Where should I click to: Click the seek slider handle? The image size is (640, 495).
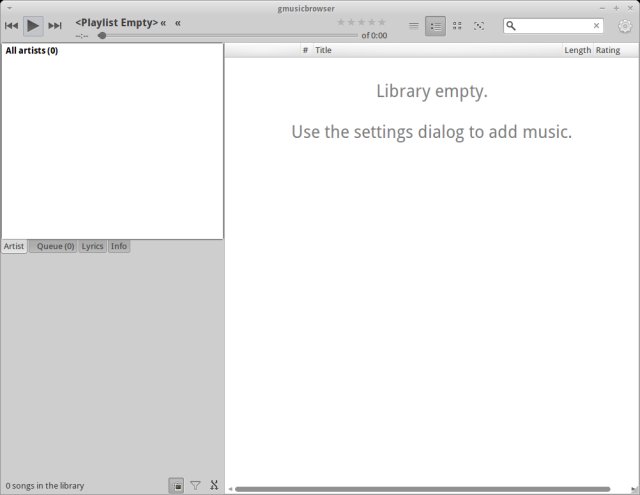[x=102, y=36]
